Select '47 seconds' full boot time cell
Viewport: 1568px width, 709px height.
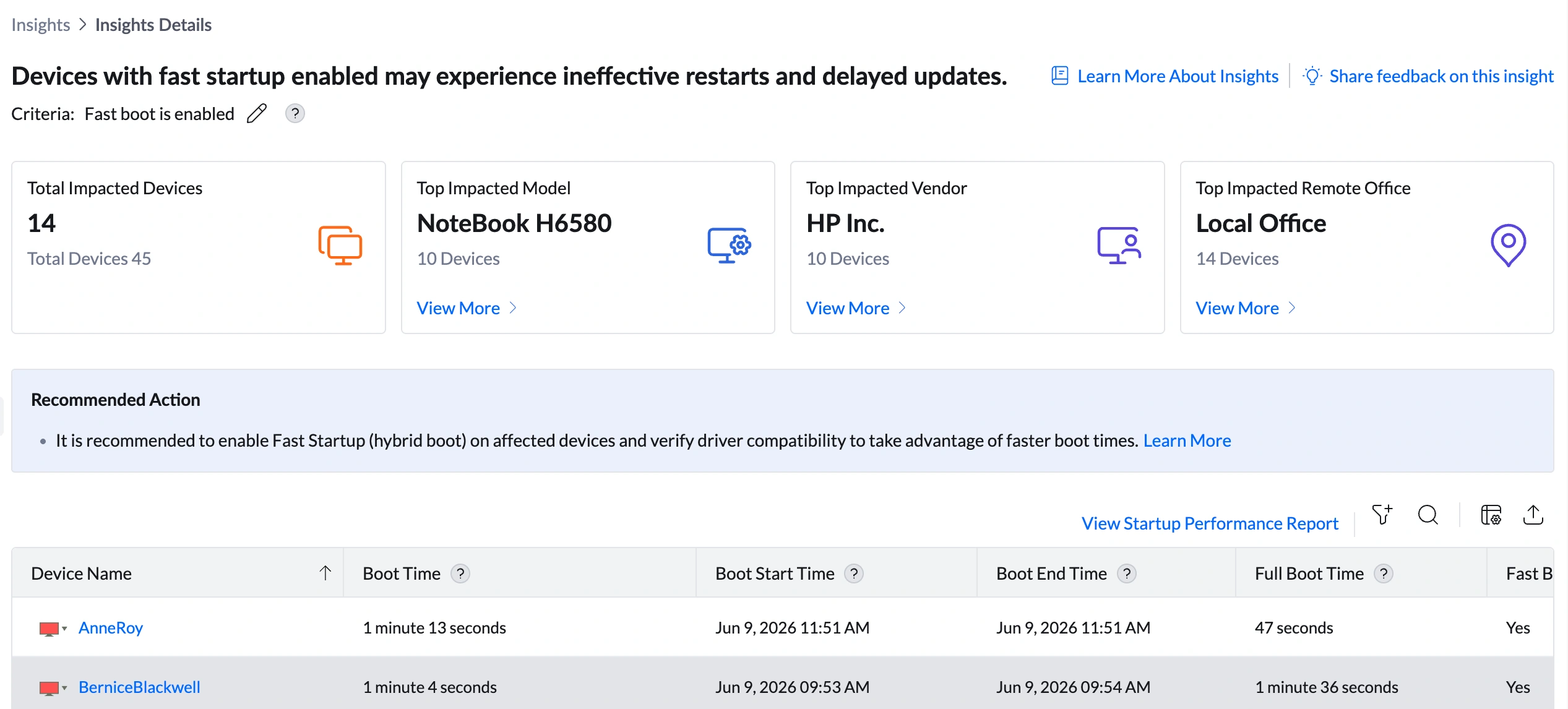1294,628
